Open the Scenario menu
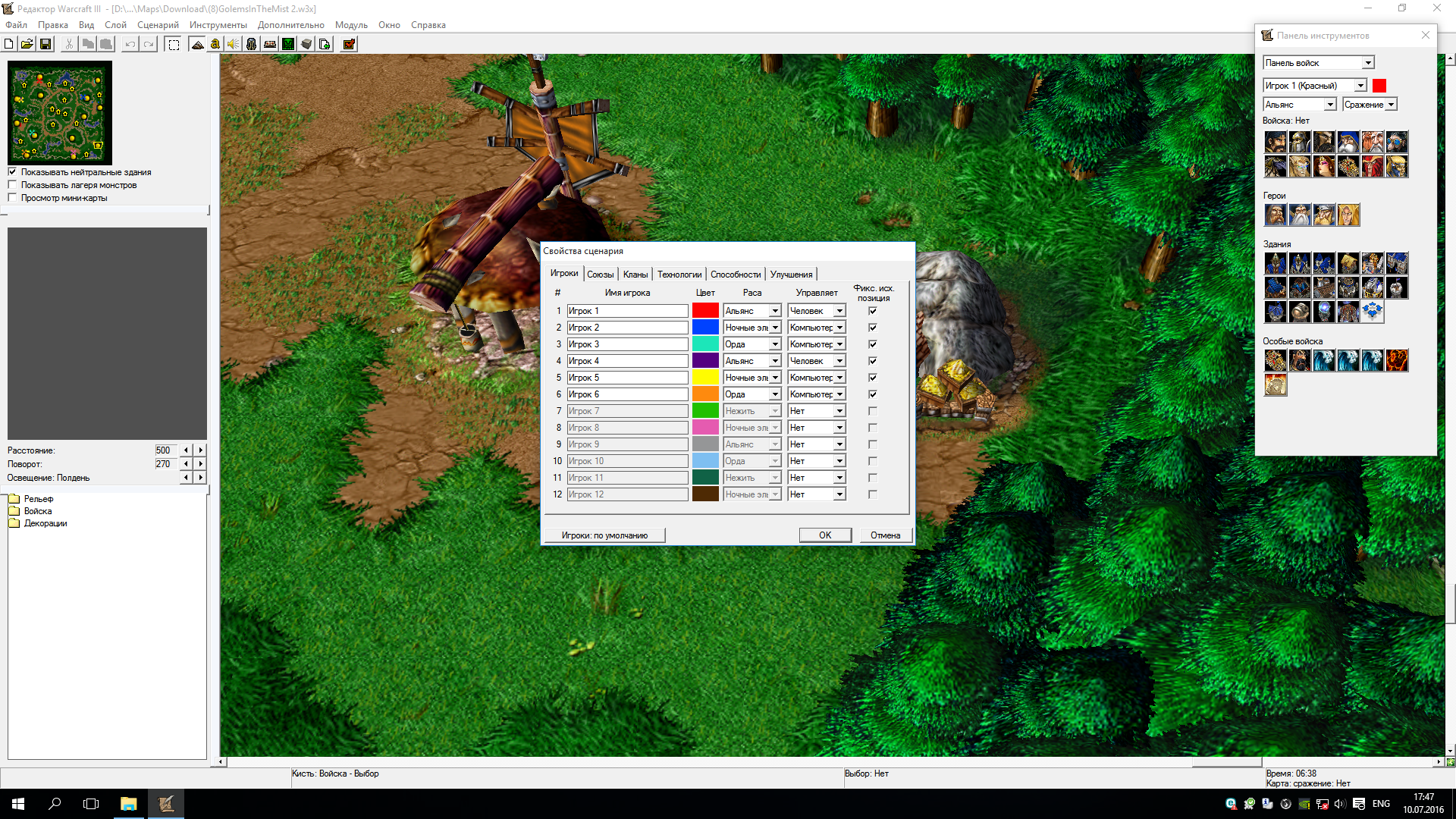Image resolution: width=1456 pixels, height=819 pixels. (x=158, y=25)
